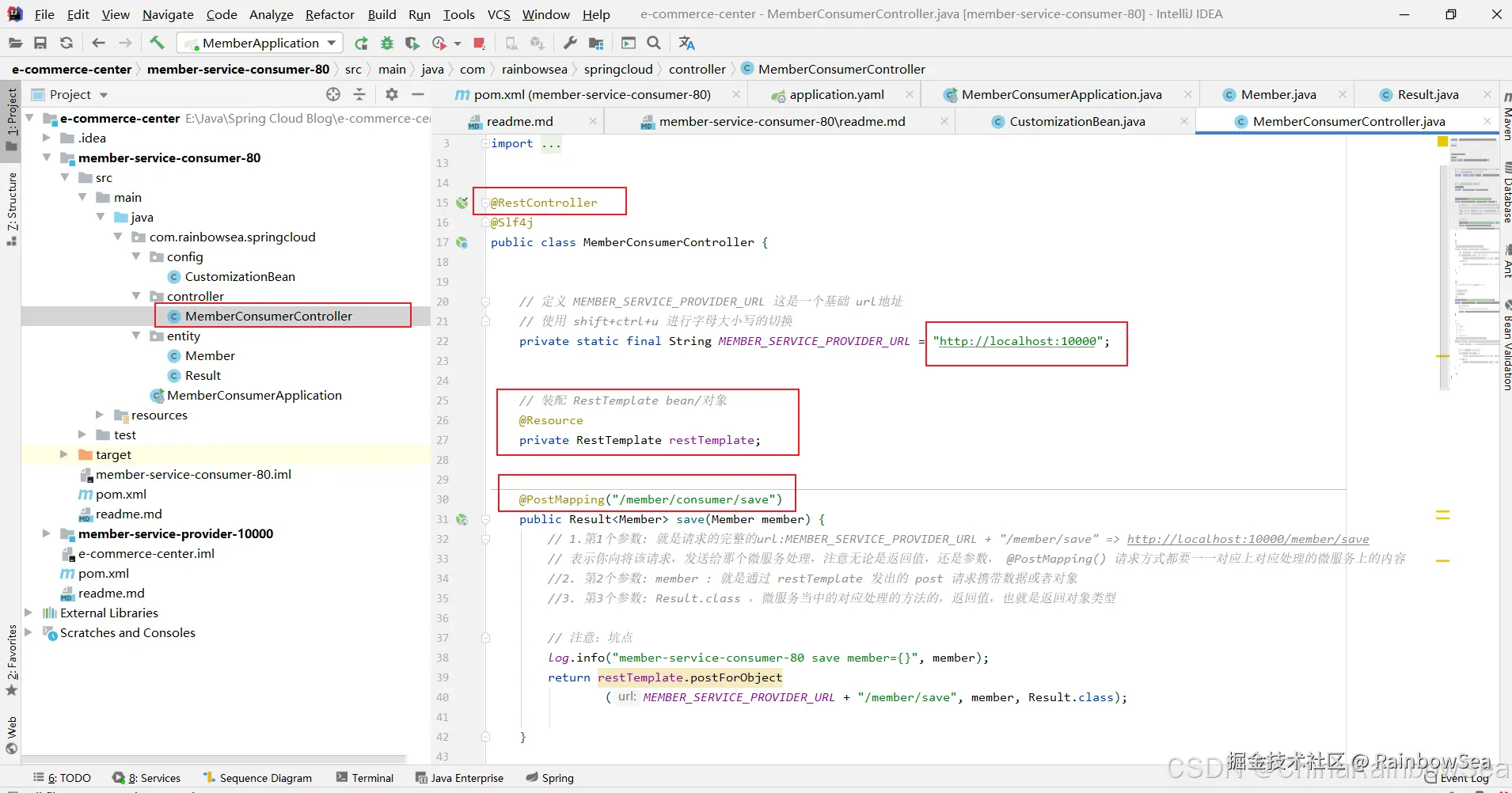Expand the collapsed import statements
The image size is (1512, 793).
point(485,143)
